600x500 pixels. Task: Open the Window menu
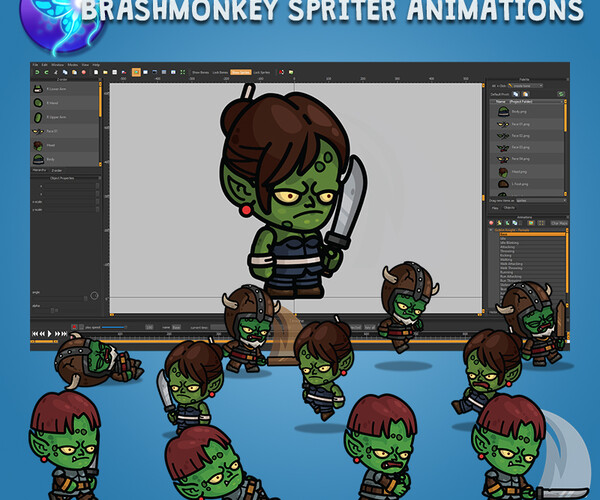pos(58,65)
